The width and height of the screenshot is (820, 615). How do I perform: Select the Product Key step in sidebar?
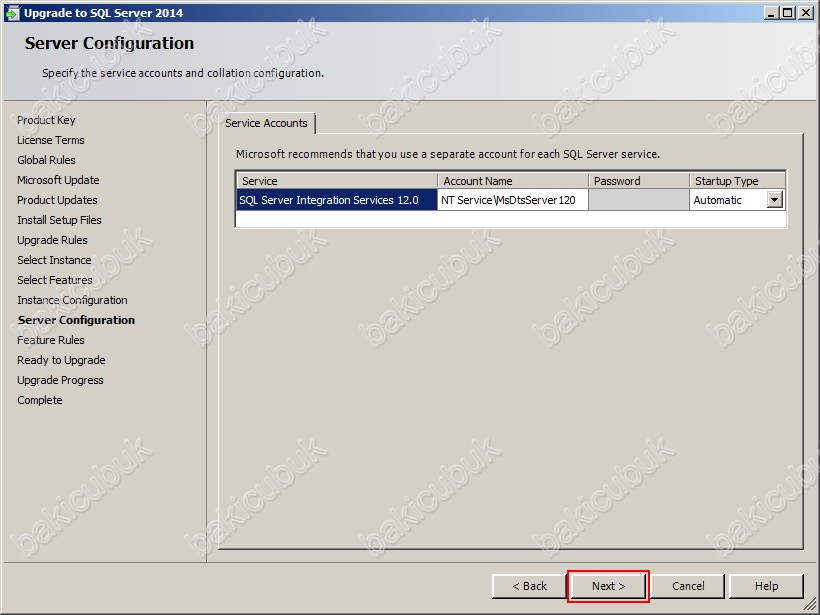click(x=46, y=120)
